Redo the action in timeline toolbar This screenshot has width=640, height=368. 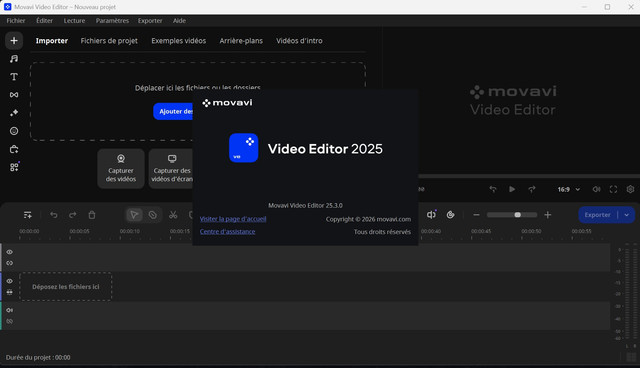73,215
